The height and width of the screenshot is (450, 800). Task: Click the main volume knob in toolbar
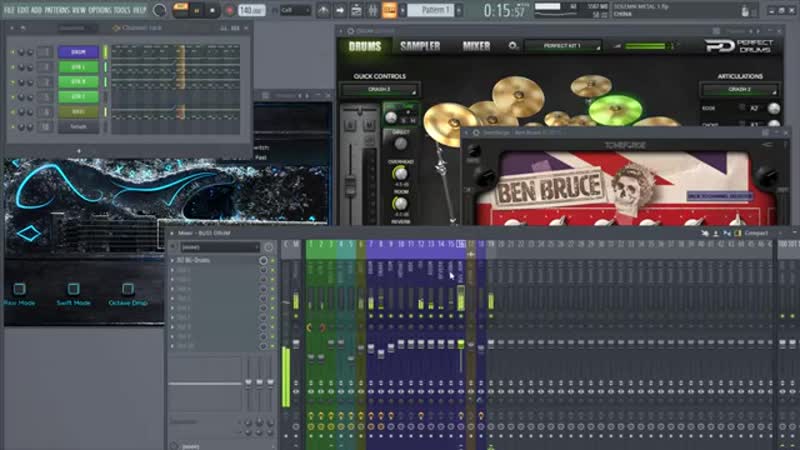click(159, 10)
